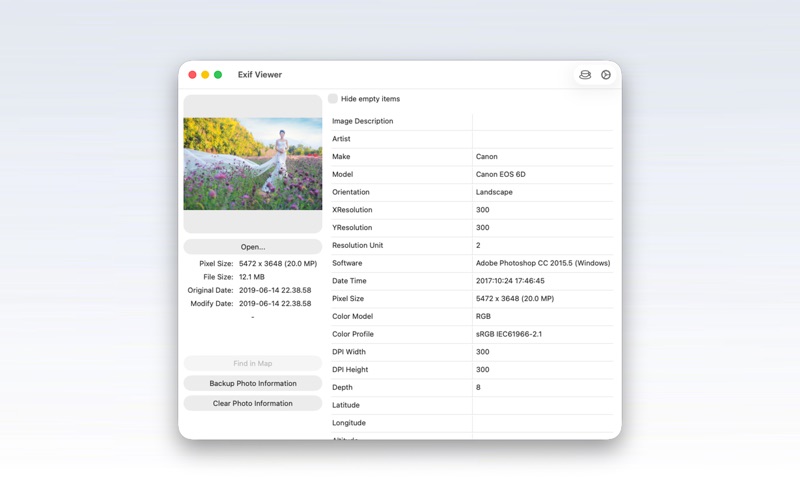Click the 8 value in Depth row

coord(478,388)
